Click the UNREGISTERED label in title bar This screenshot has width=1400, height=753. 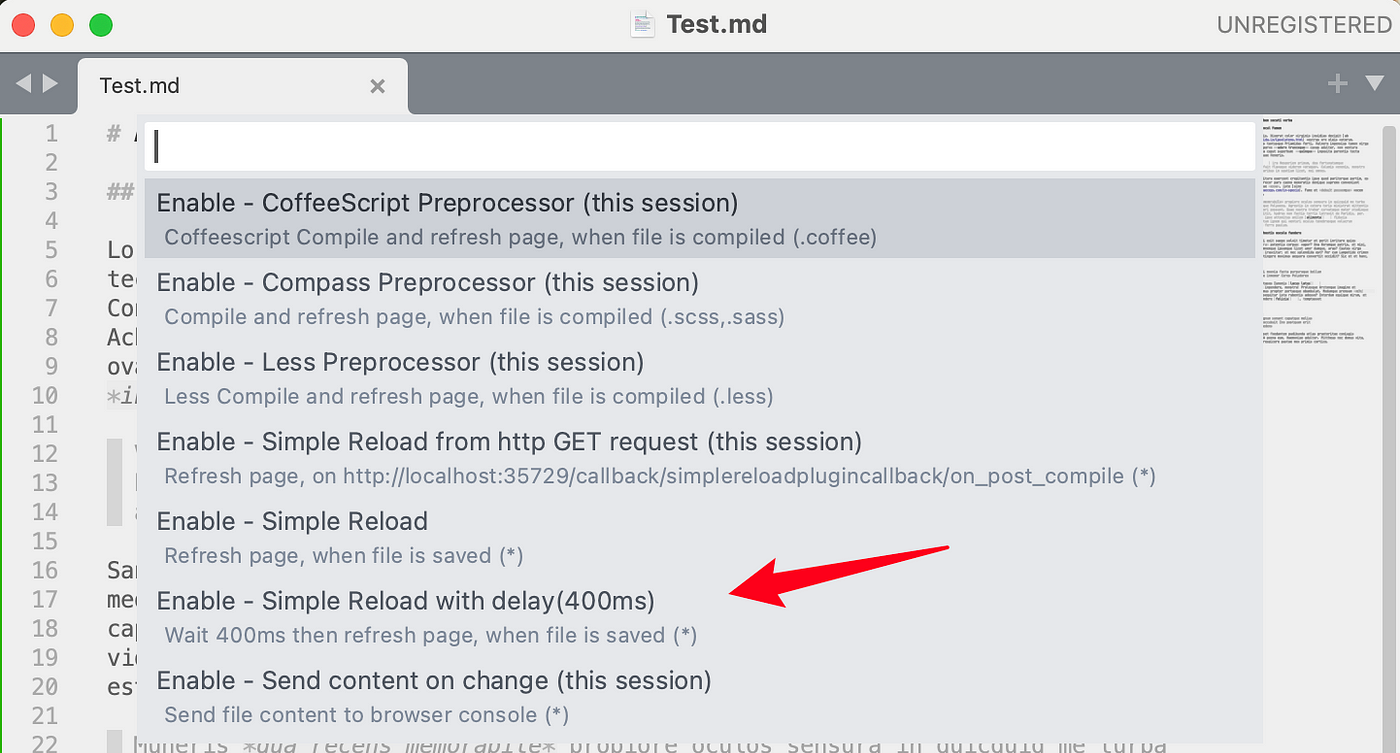click(1303, 25)
